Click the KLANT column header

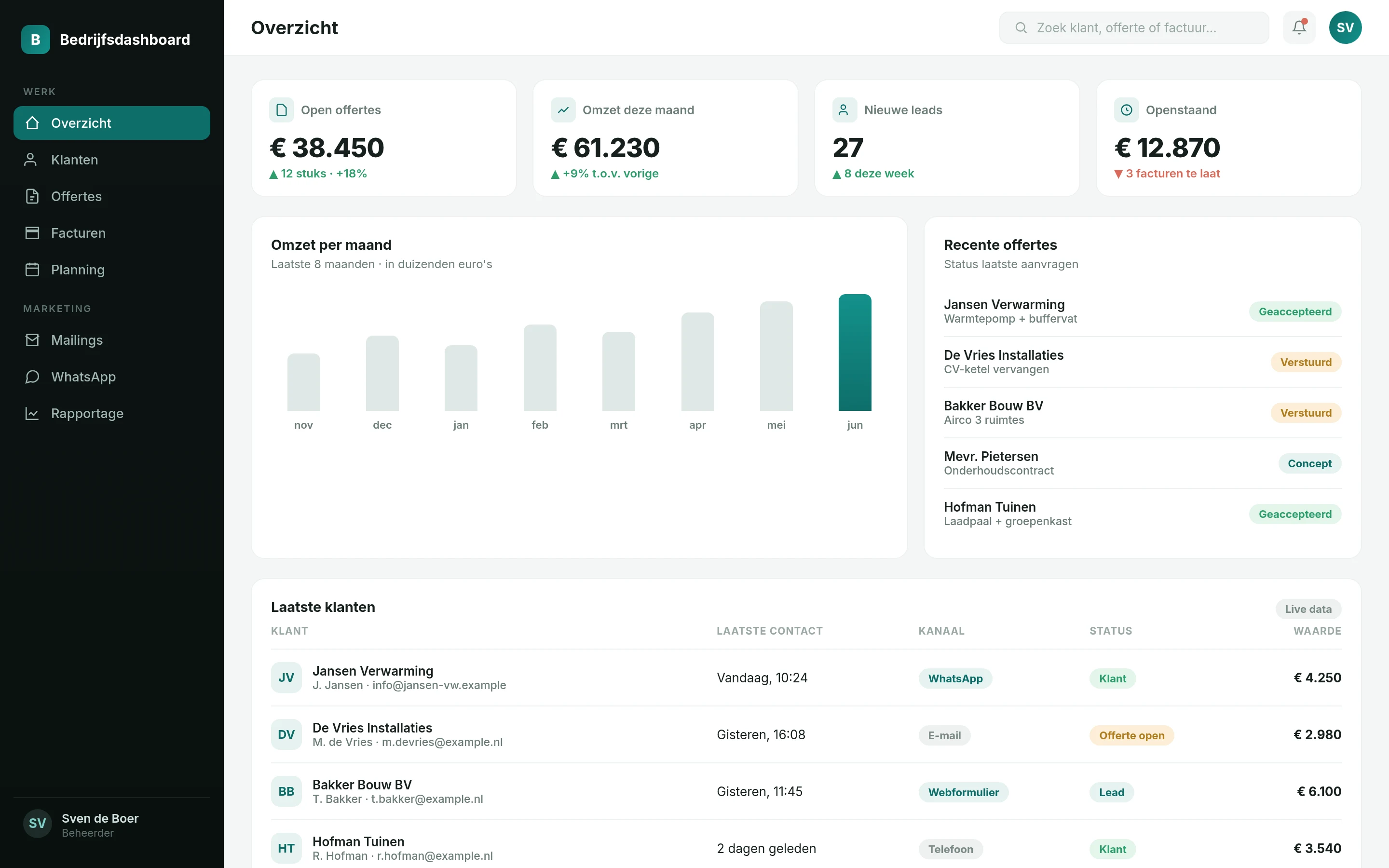pos(289,631)
